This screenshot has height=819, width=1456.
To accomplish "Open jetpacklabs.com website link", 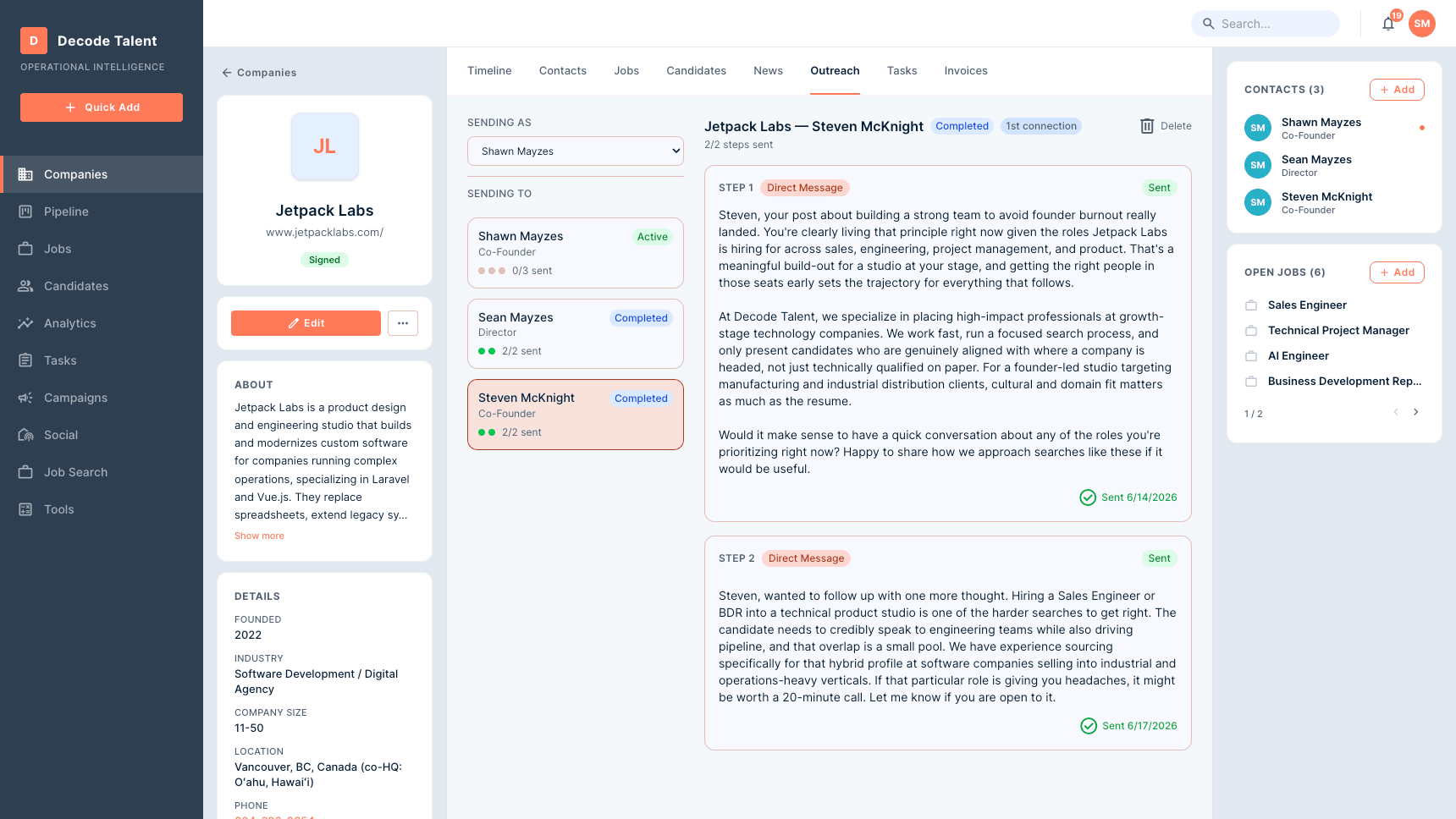I will 325,233.
